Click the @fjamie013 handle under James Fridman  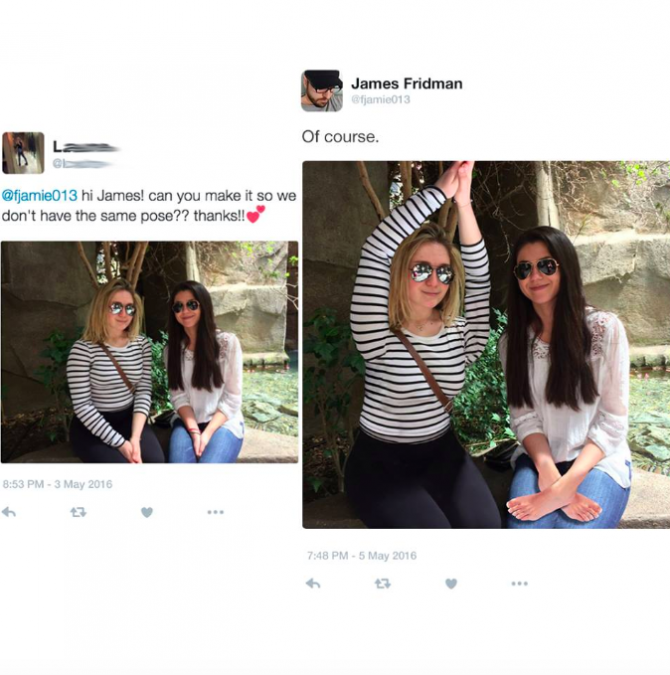tap(380, 100)
